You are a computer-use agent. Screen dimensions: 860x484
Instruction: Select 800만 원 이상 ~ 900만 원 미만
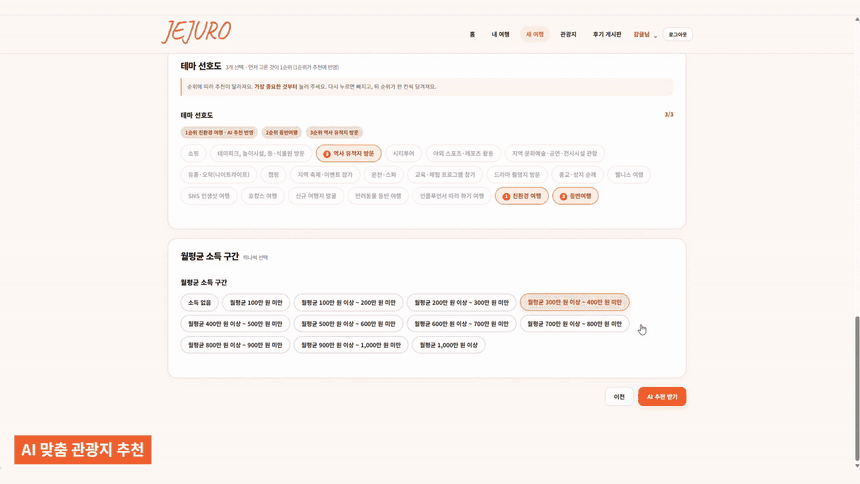pos(235,345)
